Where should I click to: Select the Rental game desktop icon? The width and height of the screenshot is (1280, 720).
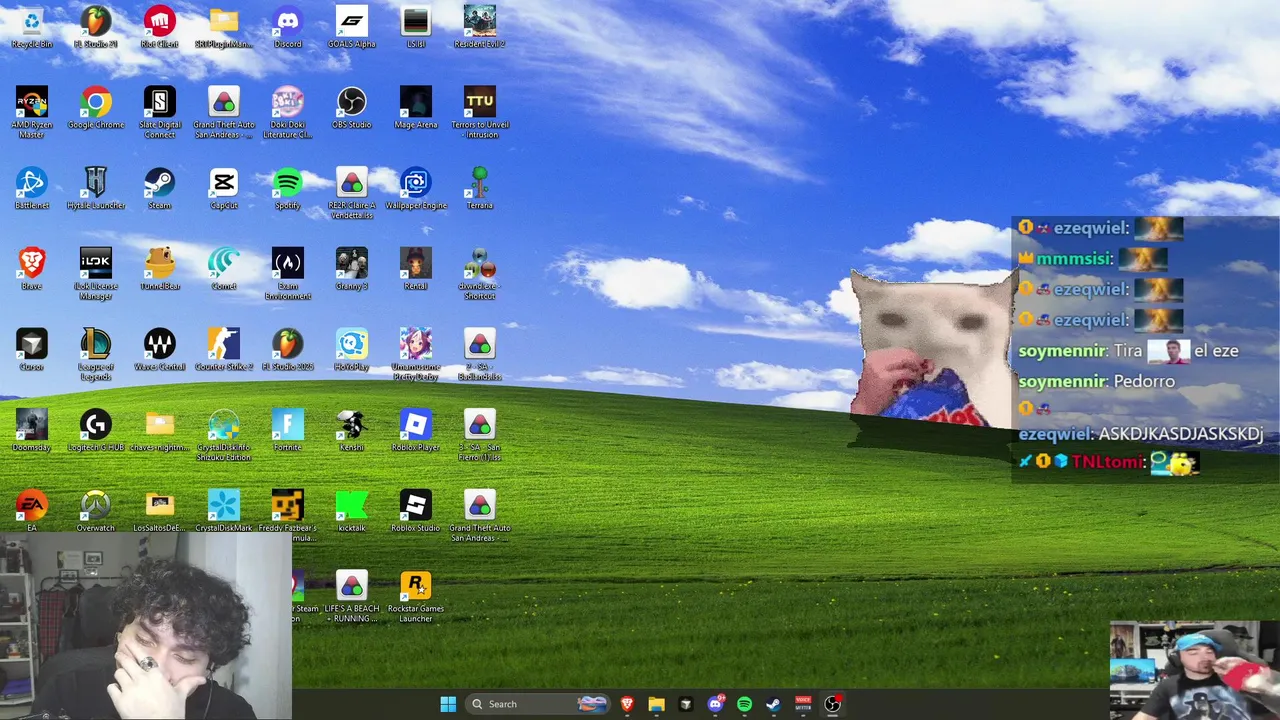415,269
